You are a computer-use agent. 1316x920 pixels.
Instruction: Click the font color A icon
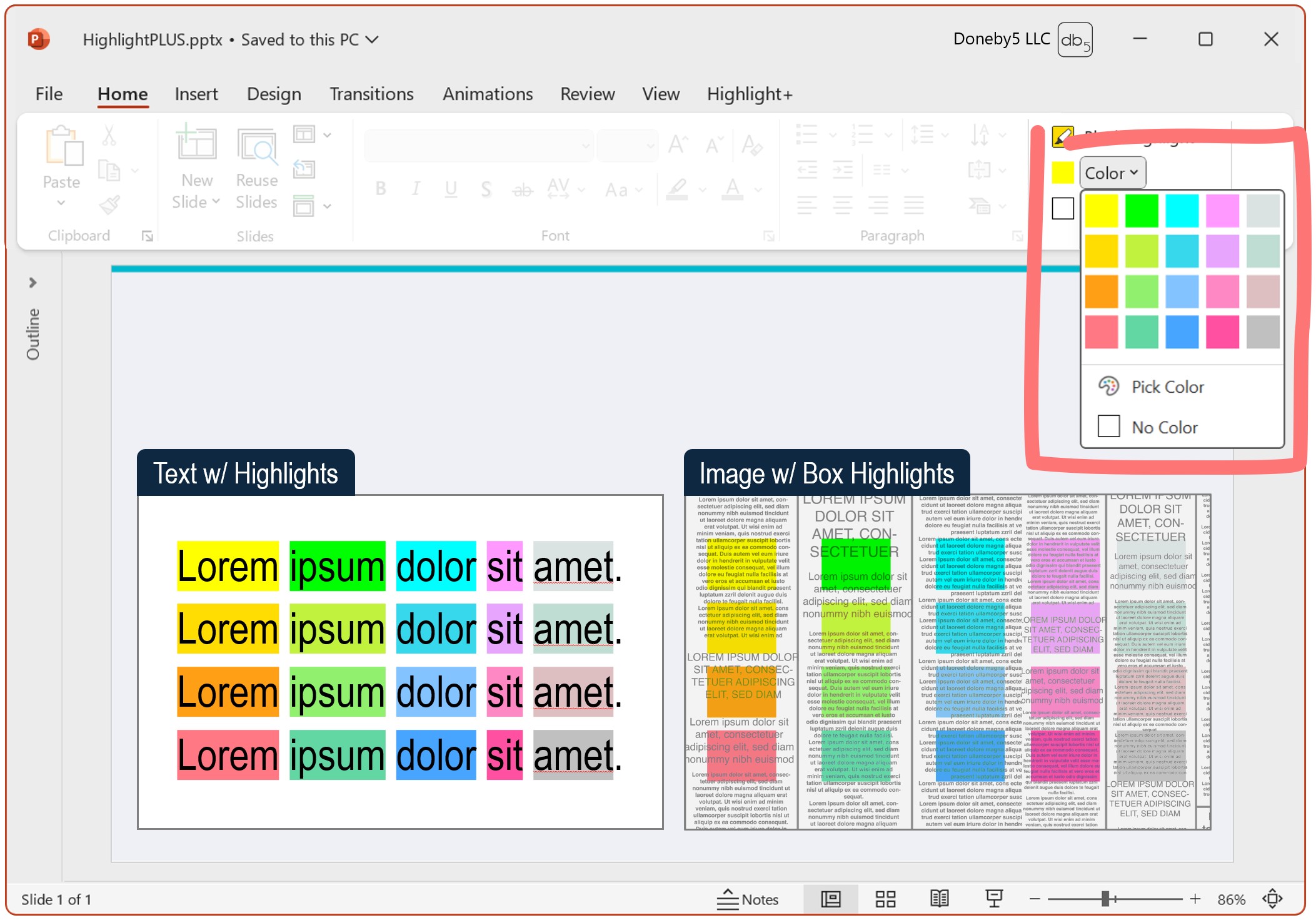[733, 188]
